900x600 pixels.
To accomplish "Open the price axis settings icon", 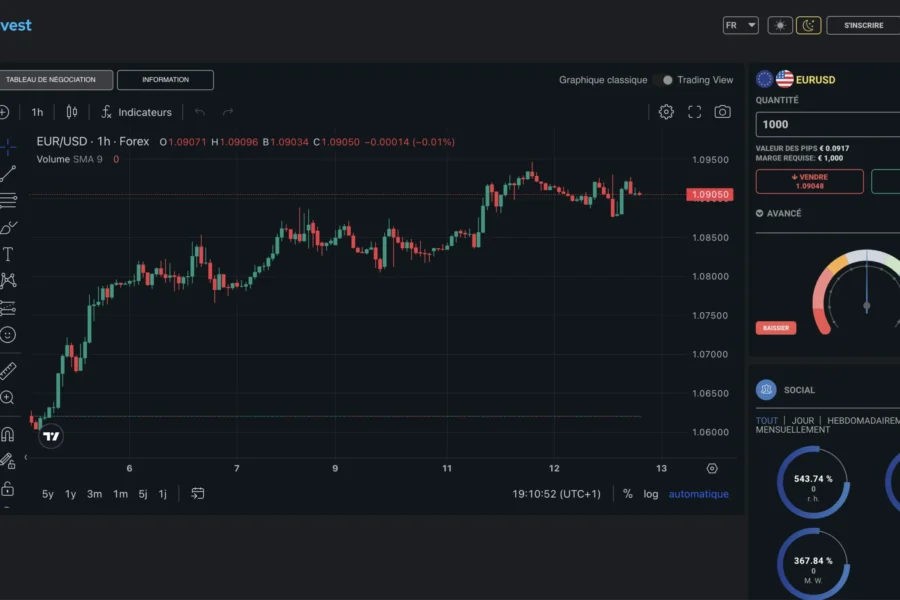I will pos(712,469).
